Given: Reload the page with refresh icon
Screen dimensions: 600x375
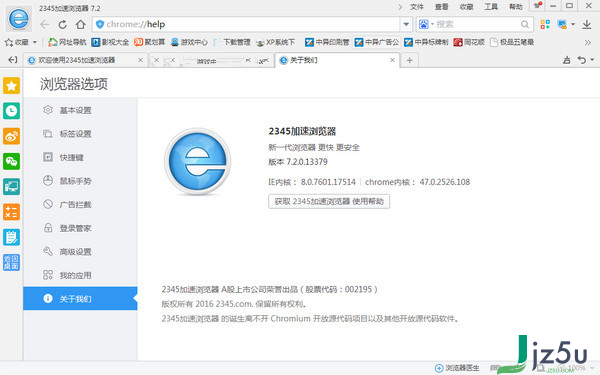Looking at the screenshot, I should point(63,24).
